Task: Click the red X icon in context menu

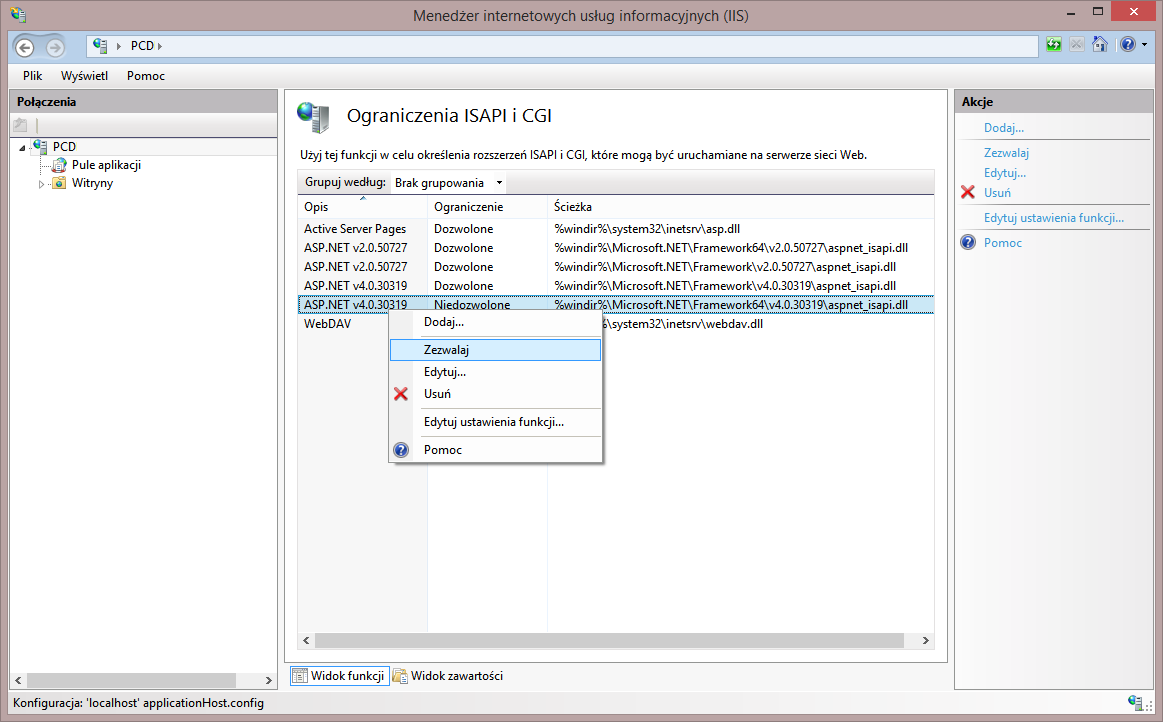Action: [401, 394]
